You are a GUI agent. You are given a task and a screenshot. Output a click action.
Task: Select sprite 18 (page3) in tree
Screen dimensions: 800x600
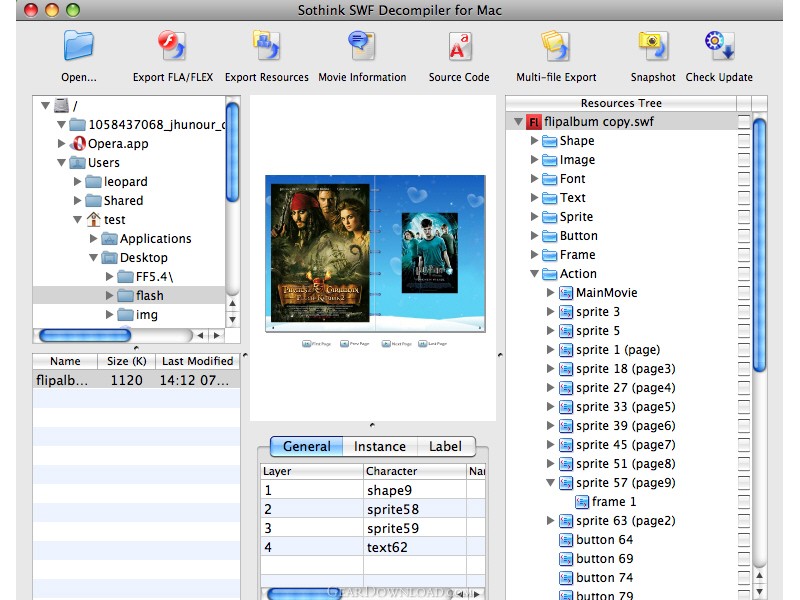point(626,369)
